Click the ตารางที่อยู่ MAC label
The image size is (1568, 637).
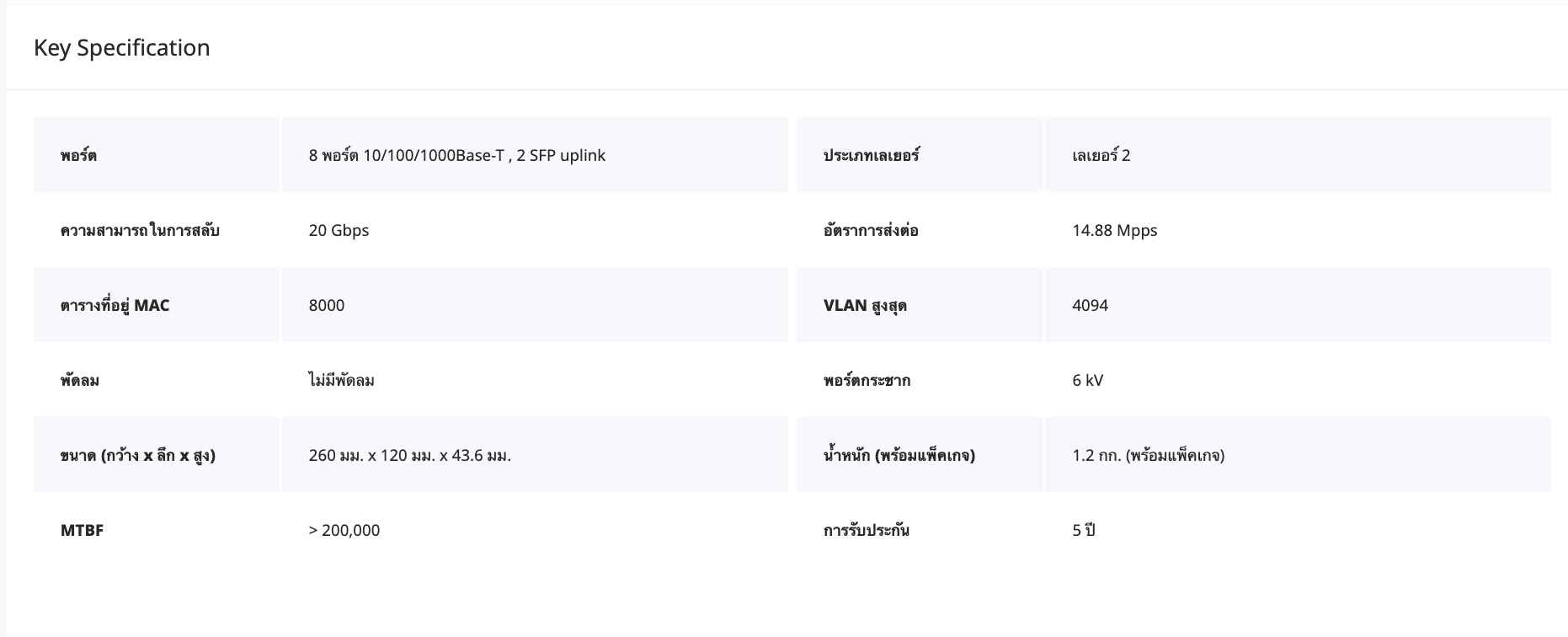115,306
